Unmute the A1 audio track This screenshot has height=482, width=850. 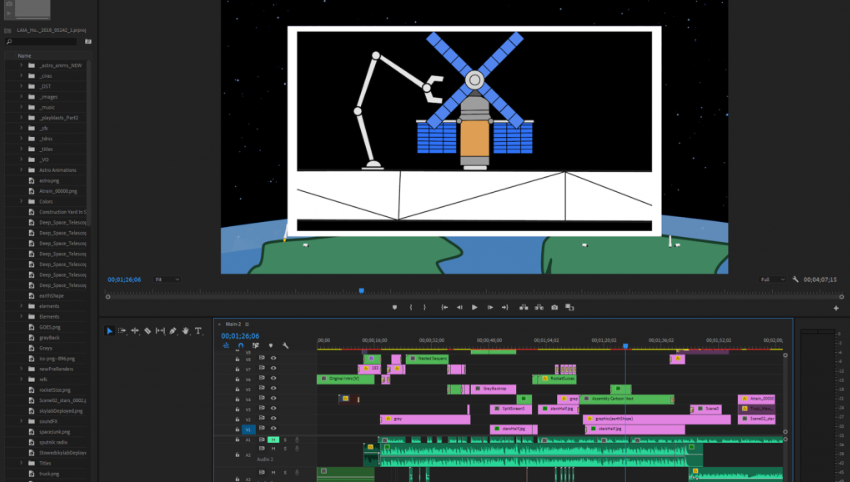(x=273, y=440)
